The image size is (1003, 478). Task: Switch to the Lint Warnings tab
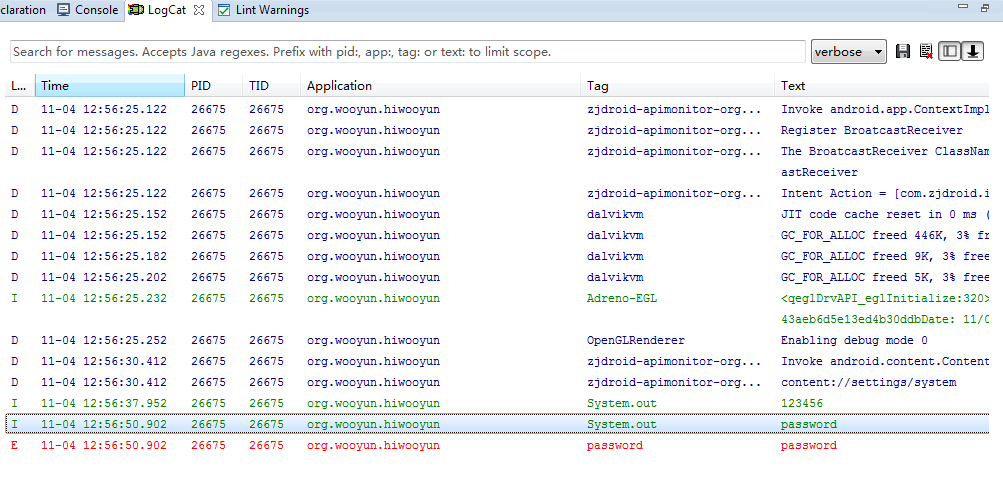pos(264,10)
